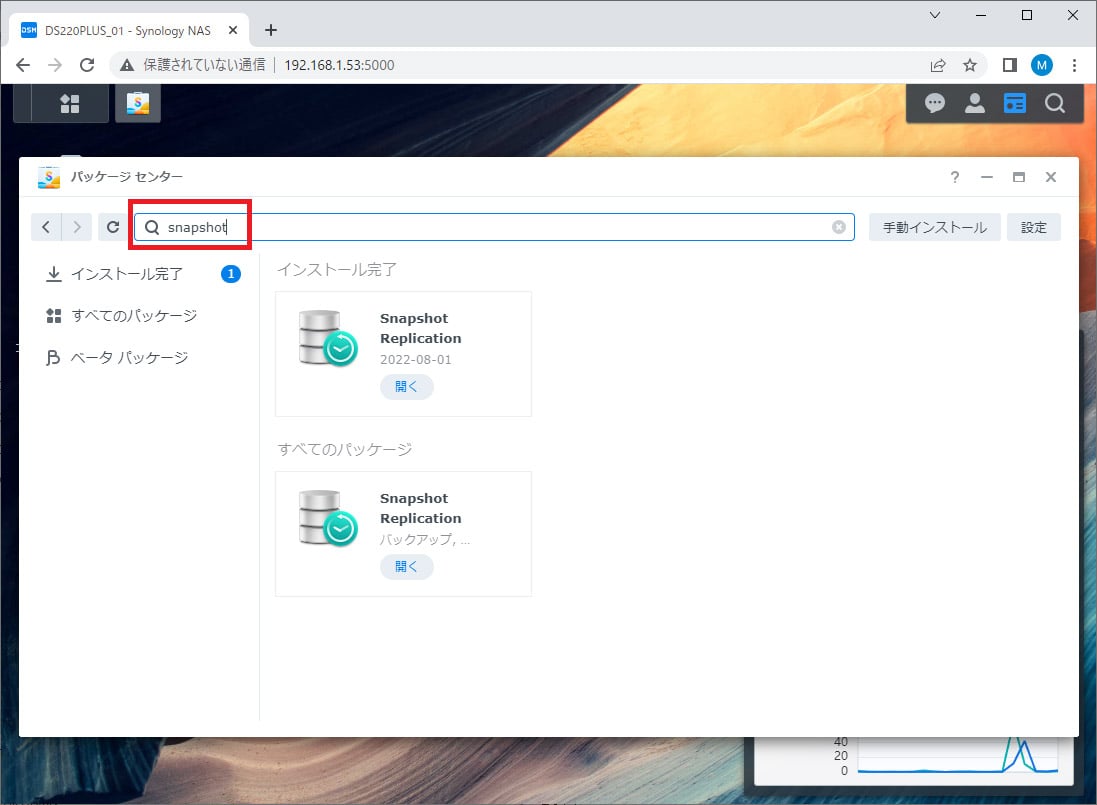Open DSM search magnifier icon
The width and height of the screenshot is (1097, 805).
tap(1055, 104)
